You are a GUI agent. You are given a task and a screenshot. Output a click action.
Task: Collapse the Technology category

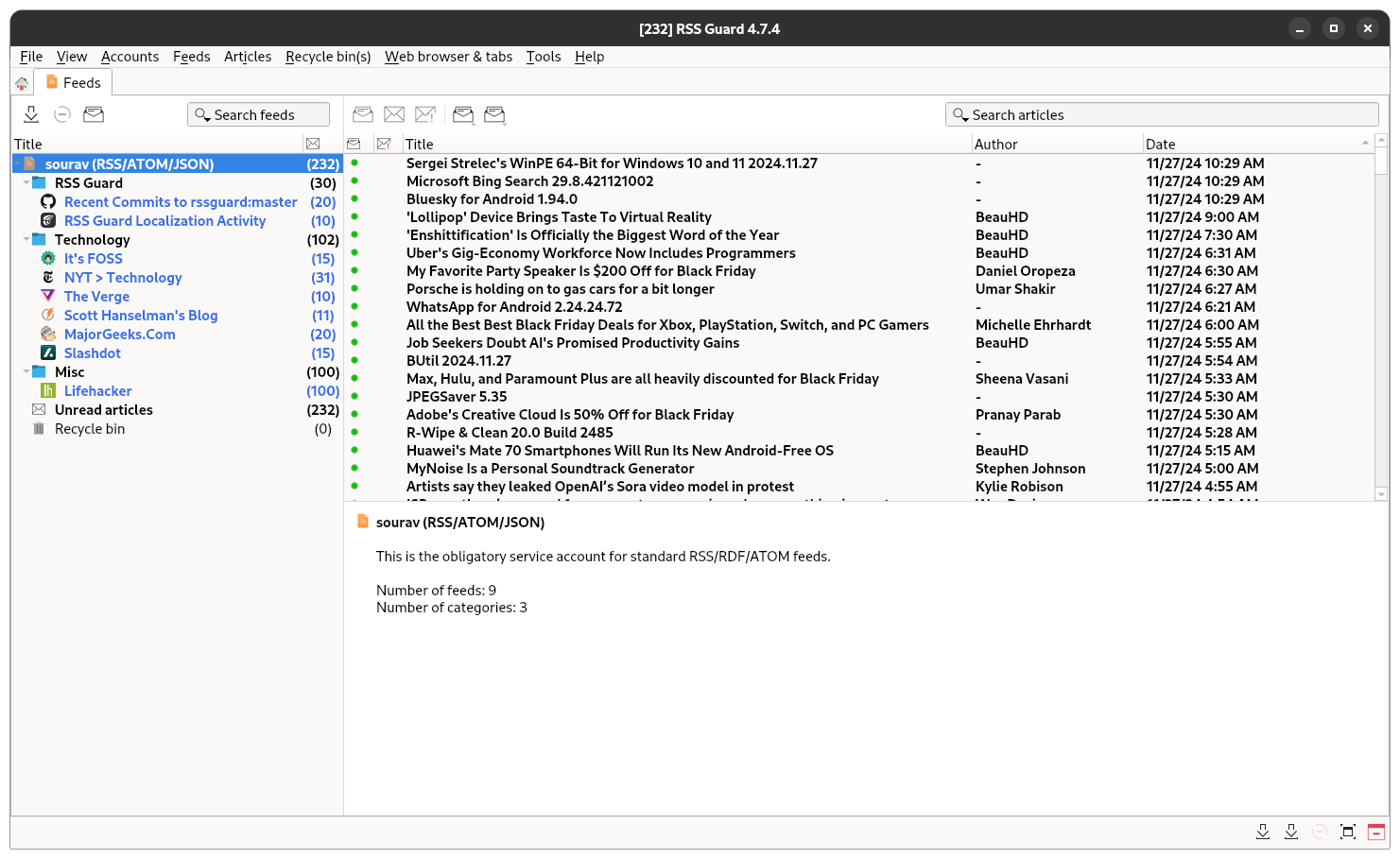(x=26, y=239)
